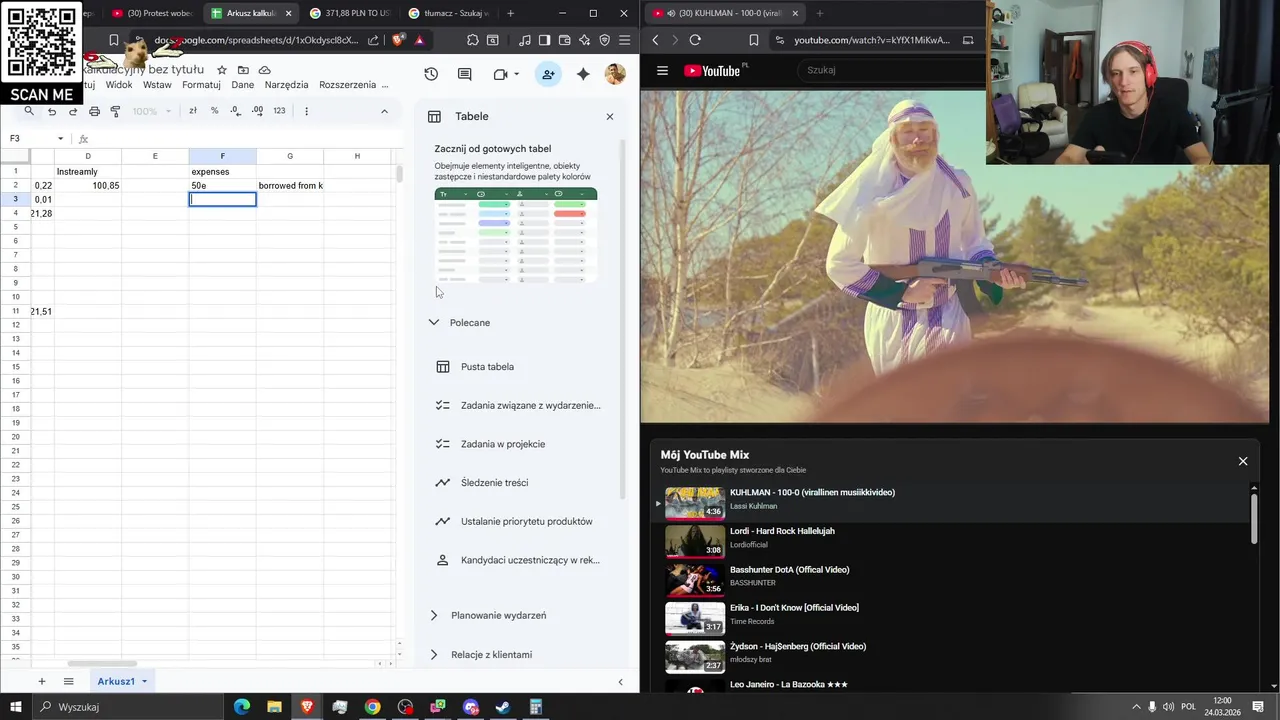Start a Meet call camera icon
1280x720 pixels.
500,74
